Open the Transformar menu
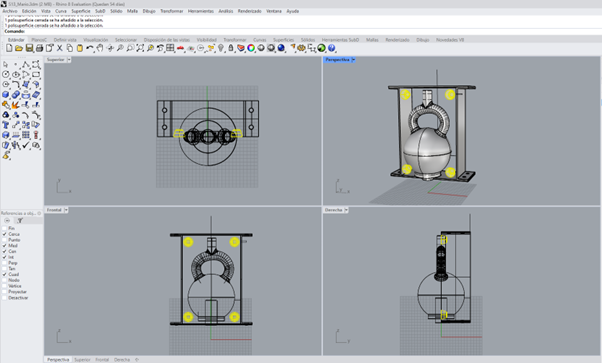The width and height of the screenshot is (602, 363). (x=172, y=11)
